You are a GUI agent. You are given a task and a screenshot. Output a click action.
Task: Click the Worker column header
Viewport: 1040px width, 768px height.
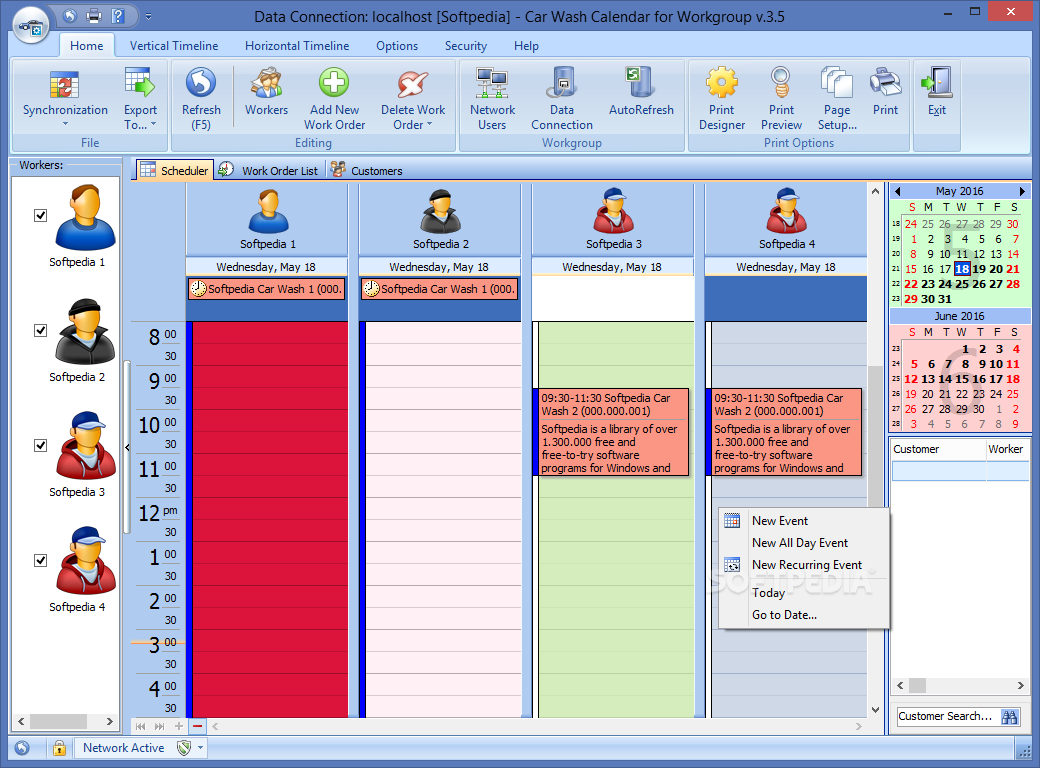pos(1008,449)
